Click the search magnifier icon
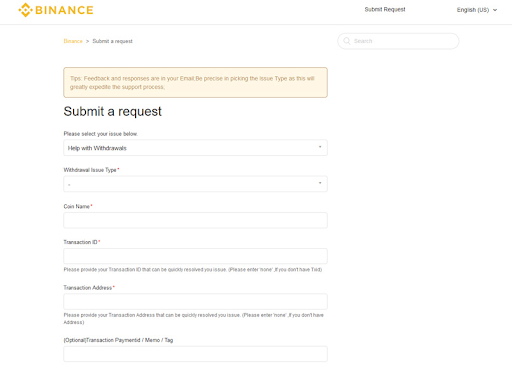The image size is (512, 371). pyautogui.click(x=347, y=41)
